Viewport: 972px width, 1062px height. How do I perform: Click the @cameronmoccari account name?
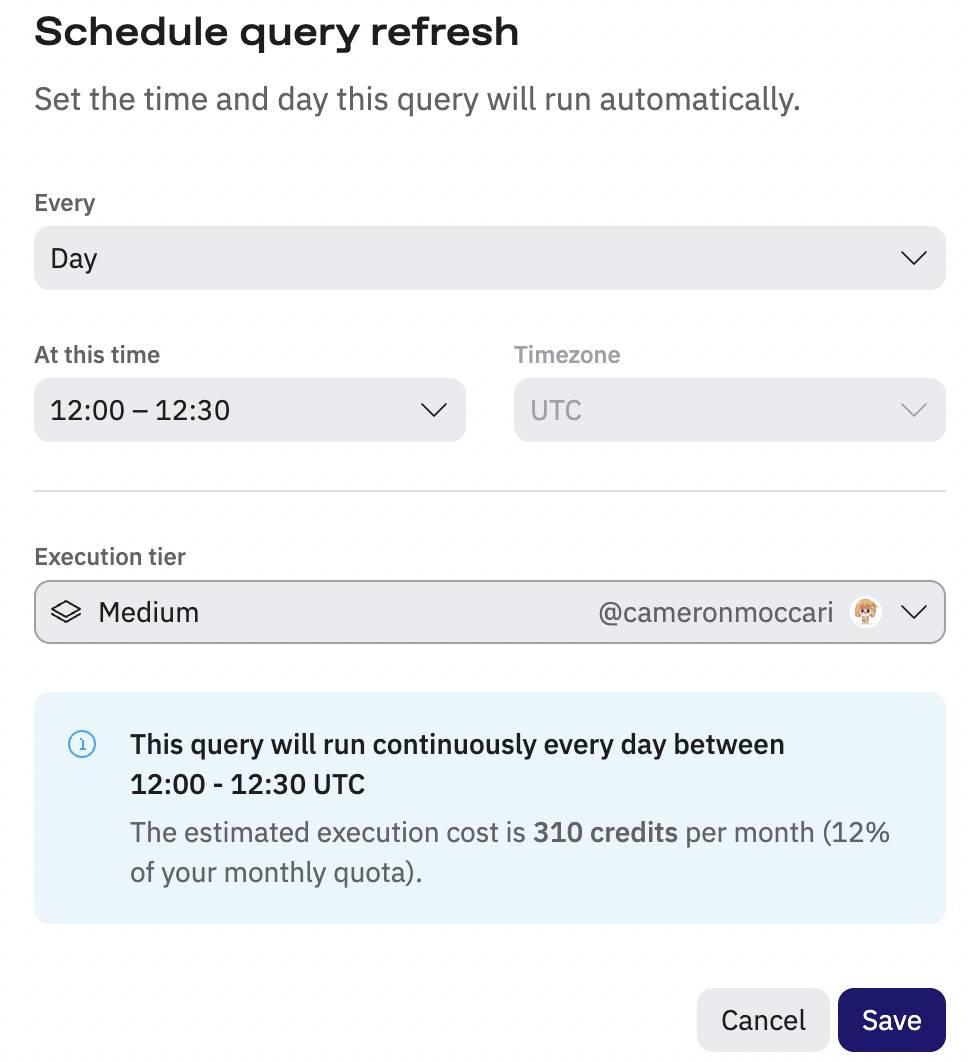click(x=715, y=612)
